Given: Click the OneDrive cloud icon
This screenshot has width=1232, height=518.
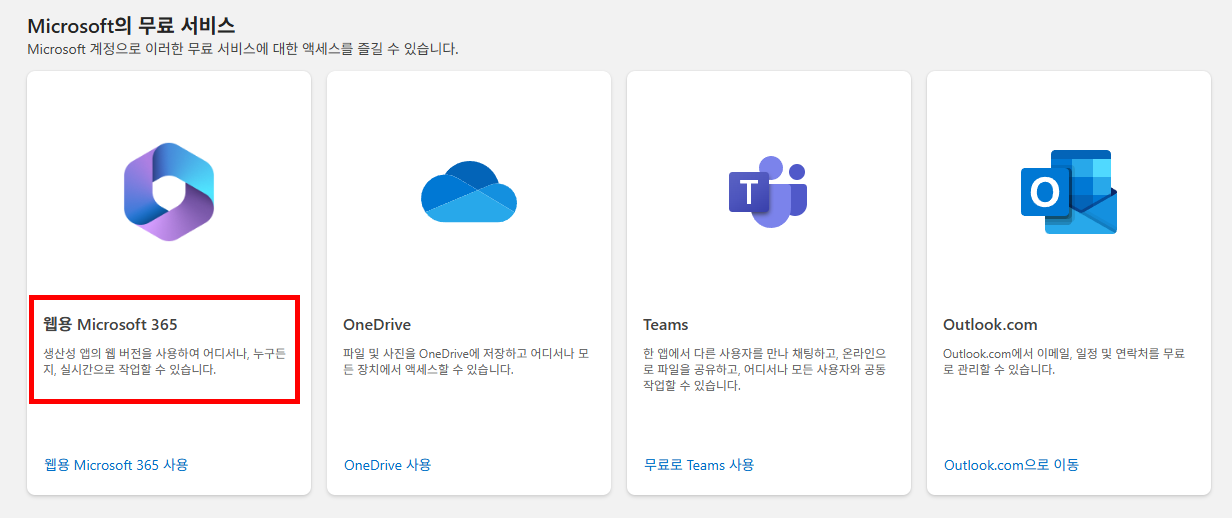Looking at the screenshot, I should pyautogui.click(x=469, y=191).
